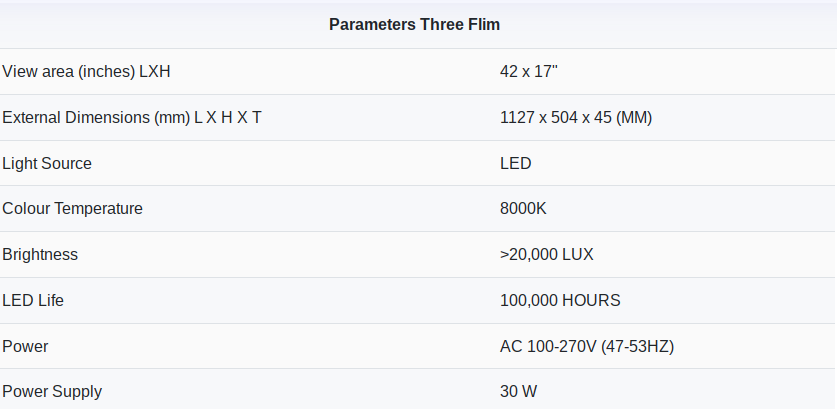This screenshot has width=837, height=409.
Task: Select the Colour Temperature label
Action: pos(73,209)
